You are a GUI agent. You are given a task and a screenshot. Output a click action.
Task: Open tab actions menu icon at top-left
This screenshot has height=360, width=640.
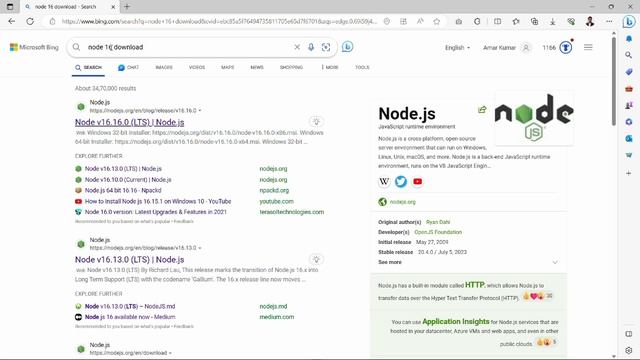click(10, 7)
